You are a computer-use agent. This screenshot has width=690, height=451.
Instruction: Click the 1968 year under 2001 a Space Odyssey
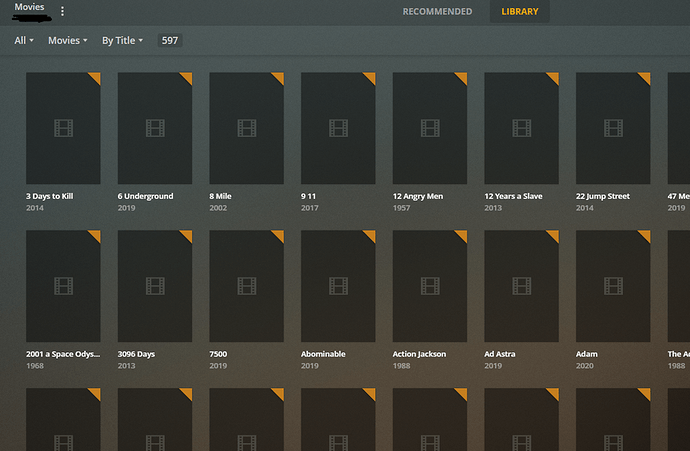pyautogui.click(x=35, y=366)
